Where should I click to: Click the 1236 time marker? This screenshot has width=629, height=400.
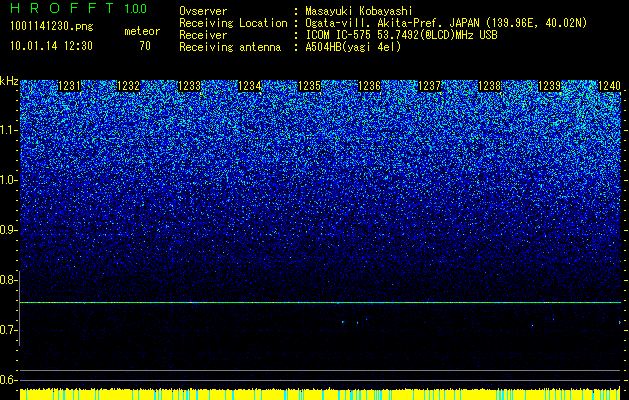(x=369, y=86)
